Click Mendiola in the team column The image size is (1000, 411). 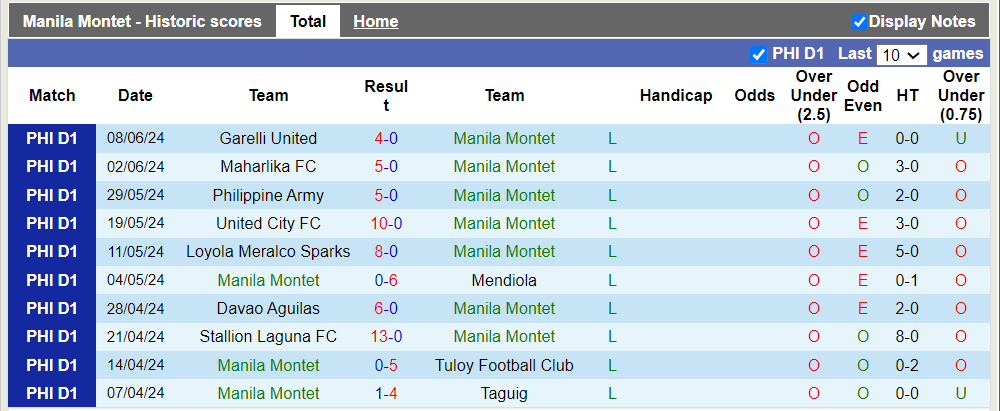[x=504, y=280]
